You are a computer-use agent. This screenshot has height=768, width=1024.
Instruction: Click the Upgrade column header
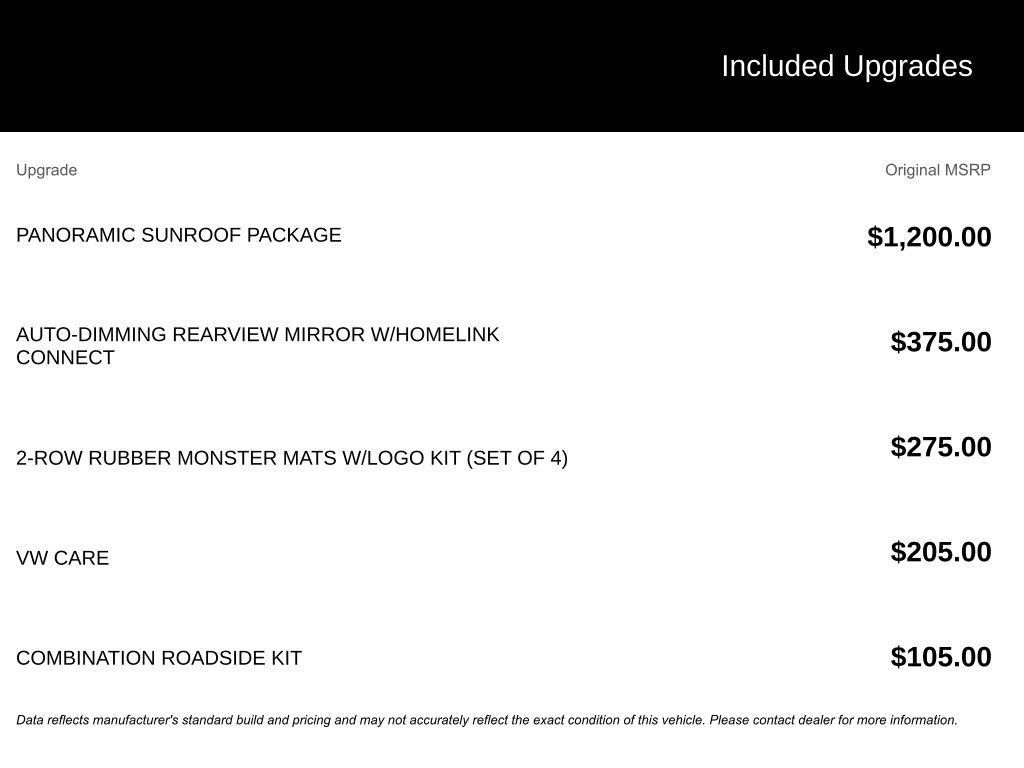(x=46, y=170)
